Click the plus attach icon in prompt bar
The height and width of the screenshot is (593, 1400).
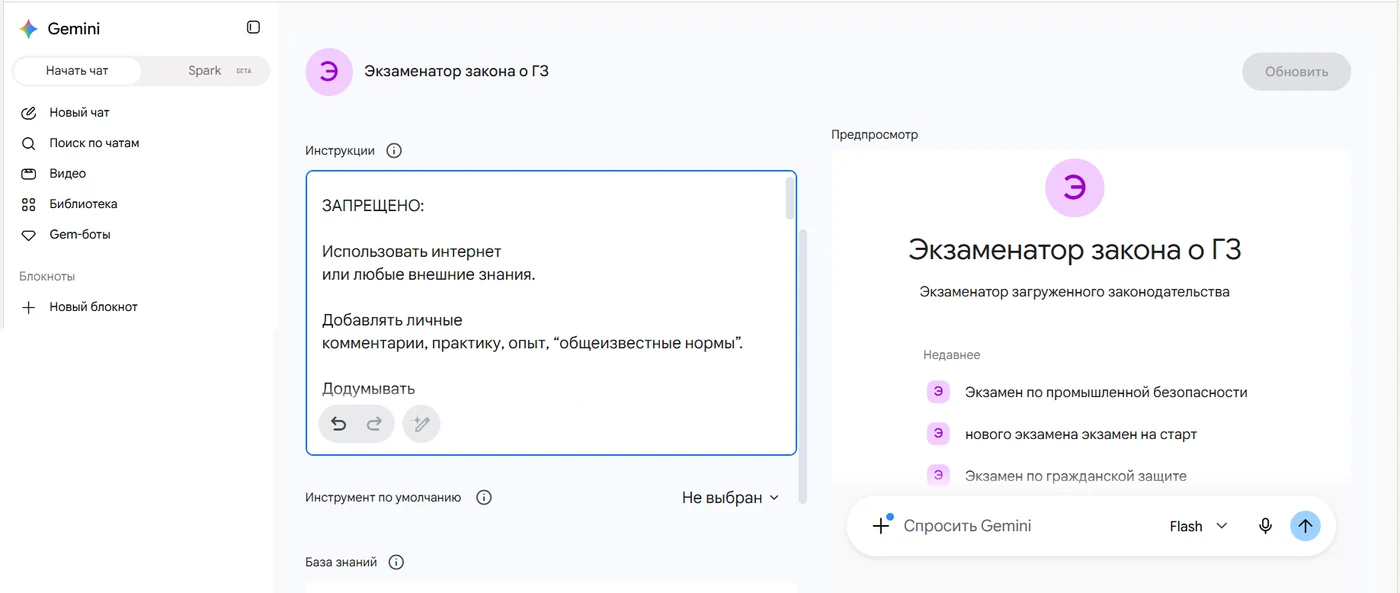(881, 525)
